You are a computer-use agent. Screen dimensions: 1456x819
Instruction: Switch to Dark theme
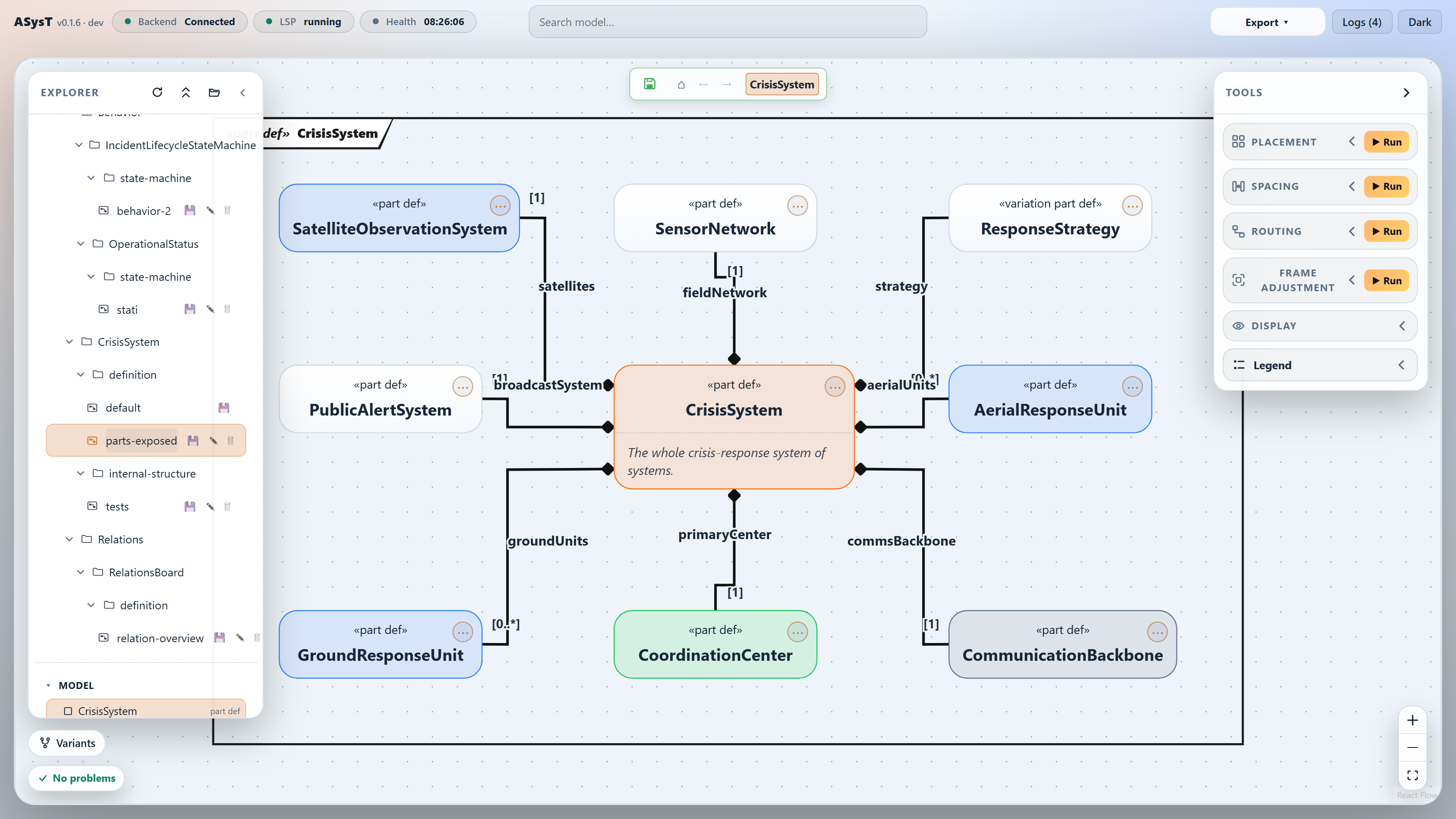(x=1419, y=22)
